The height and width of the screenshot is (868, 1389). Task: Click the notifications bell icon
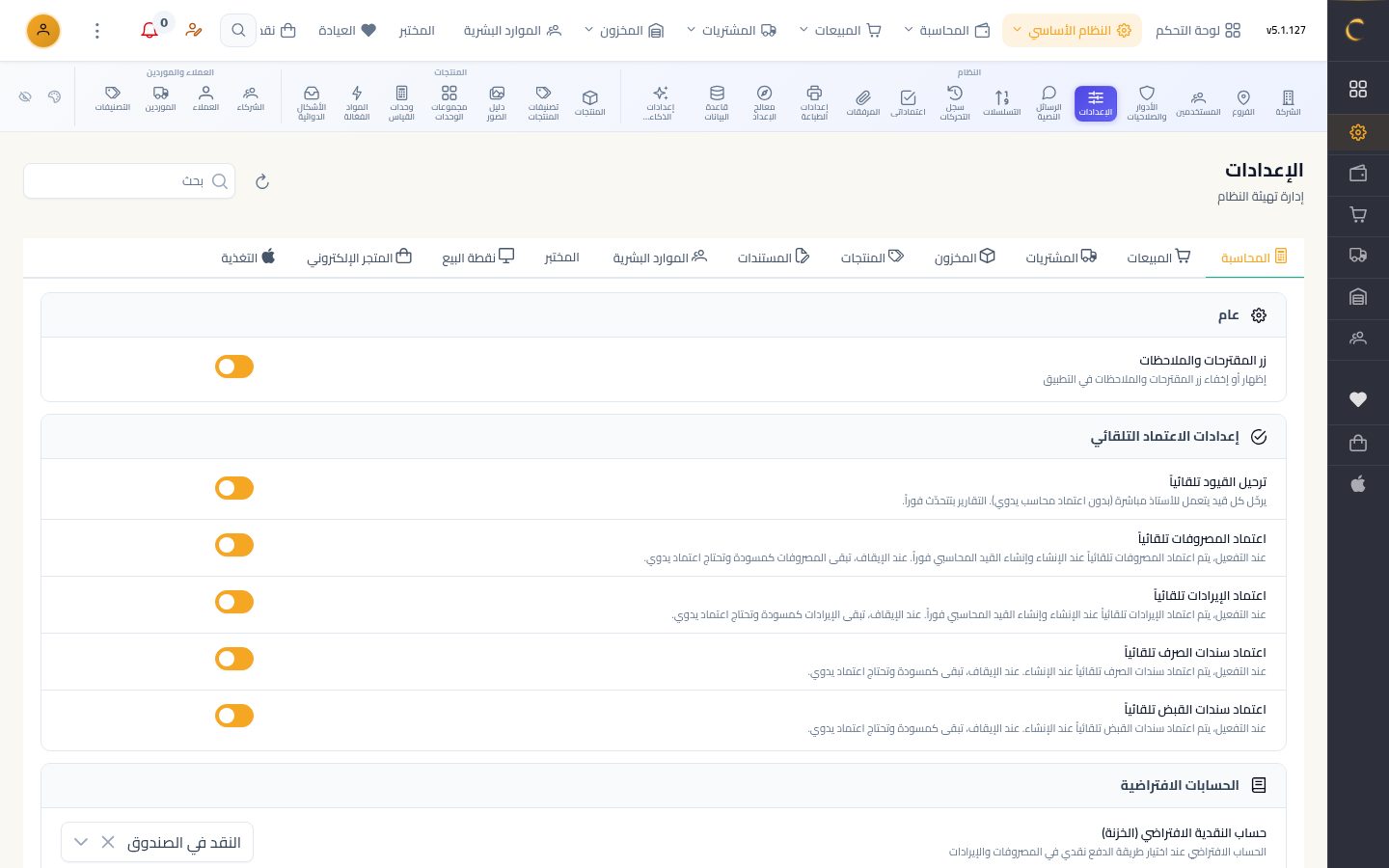pos(150,31)
